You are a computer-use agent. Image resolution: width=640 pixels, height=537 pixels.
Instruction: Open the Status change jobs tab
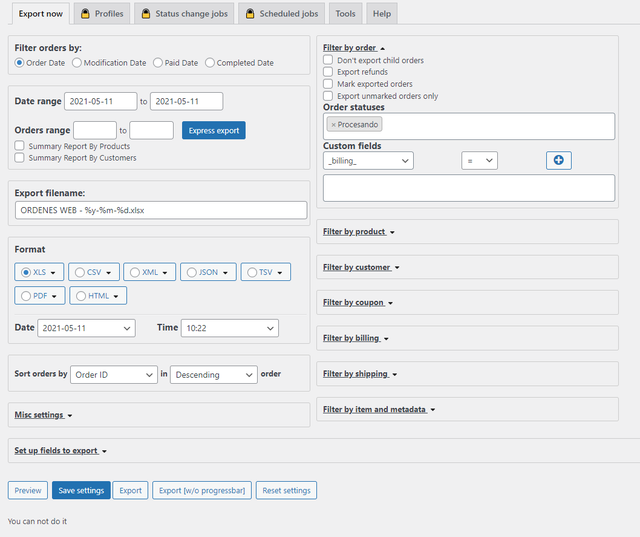click(x=184, y=13)
